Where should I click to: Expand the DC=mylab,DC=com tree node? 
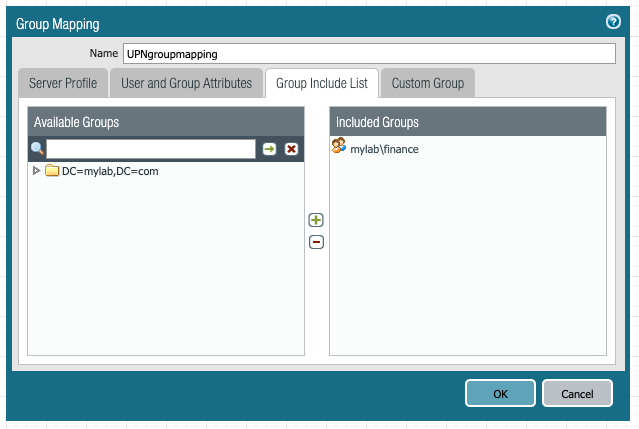[36, 170]
